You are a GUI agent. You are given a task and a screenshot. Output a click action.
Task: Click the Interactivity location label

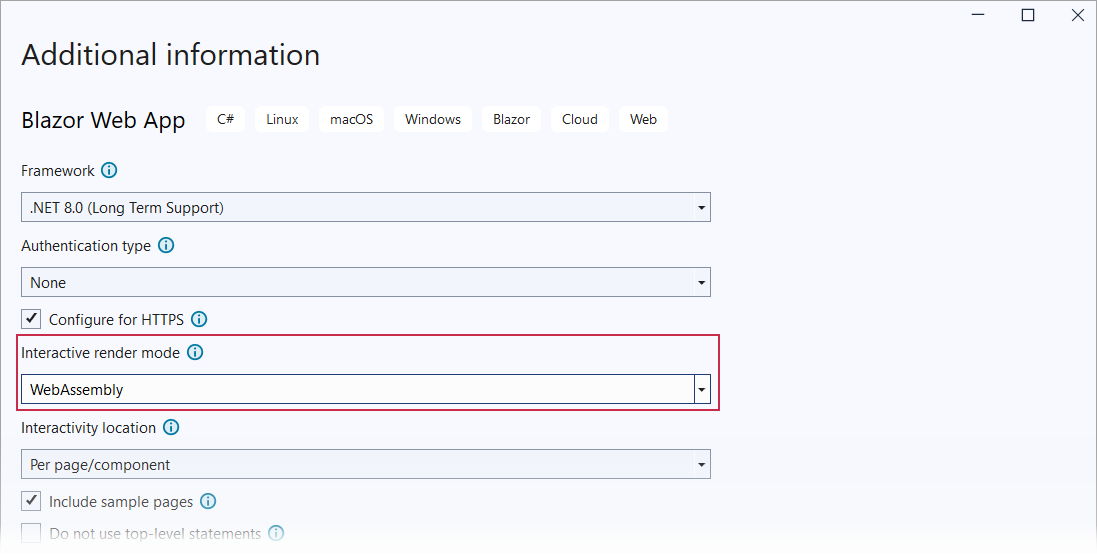[88, 428]
